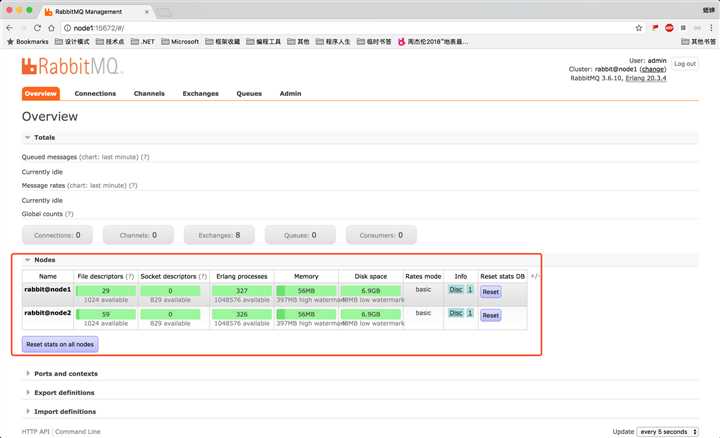720x438 pixels.
Task: Open browser home page icon
Action: pyautogui.click(x=51, y=28)
